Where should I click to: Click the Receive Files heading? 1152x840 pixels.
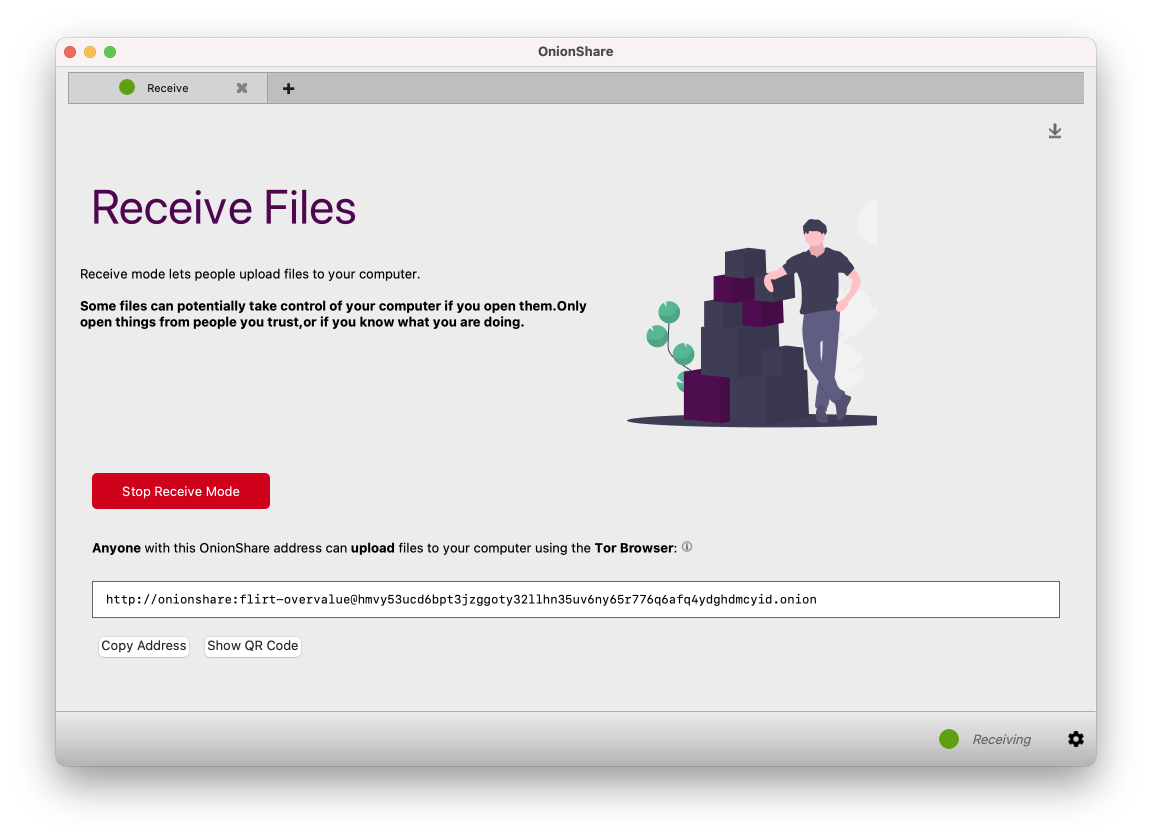click(223, 208)
